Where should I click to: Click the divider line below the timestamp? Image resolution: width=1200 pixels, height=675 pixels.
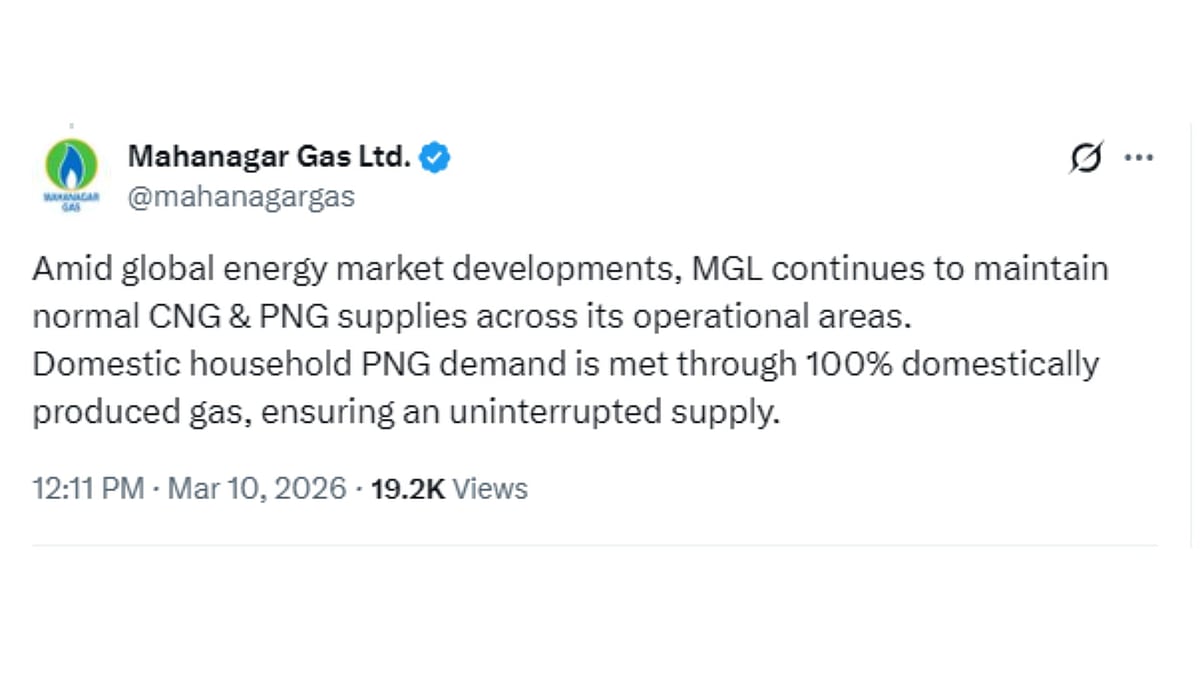(595, 546)
